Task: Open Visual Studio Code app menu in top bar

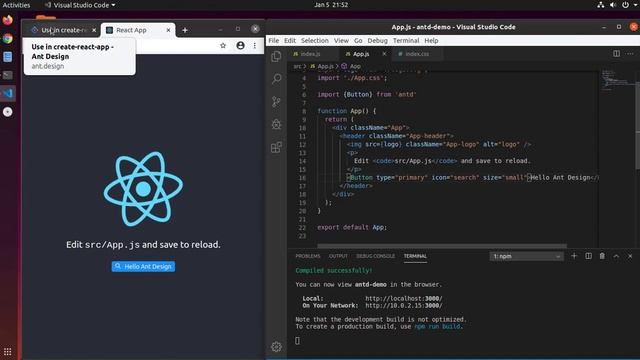Action: click(x=80, y=5)
